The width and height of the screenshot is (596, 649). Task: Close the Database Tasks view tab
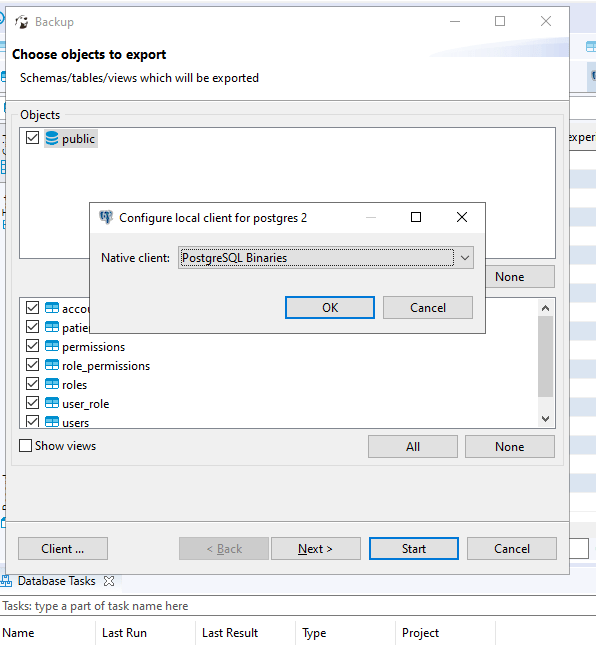click(x=109, y=581)
